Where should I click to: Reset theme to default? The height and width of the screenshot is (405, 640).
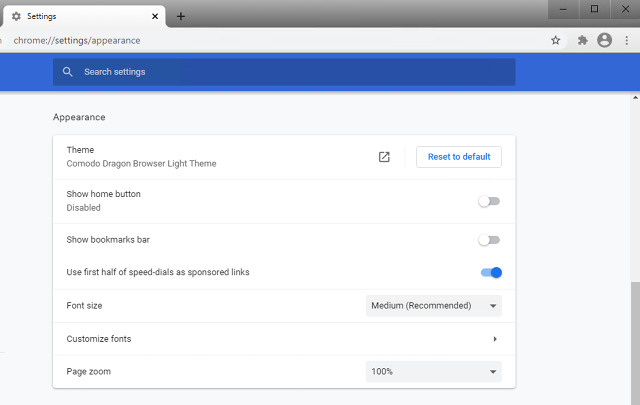coord(459,157)
